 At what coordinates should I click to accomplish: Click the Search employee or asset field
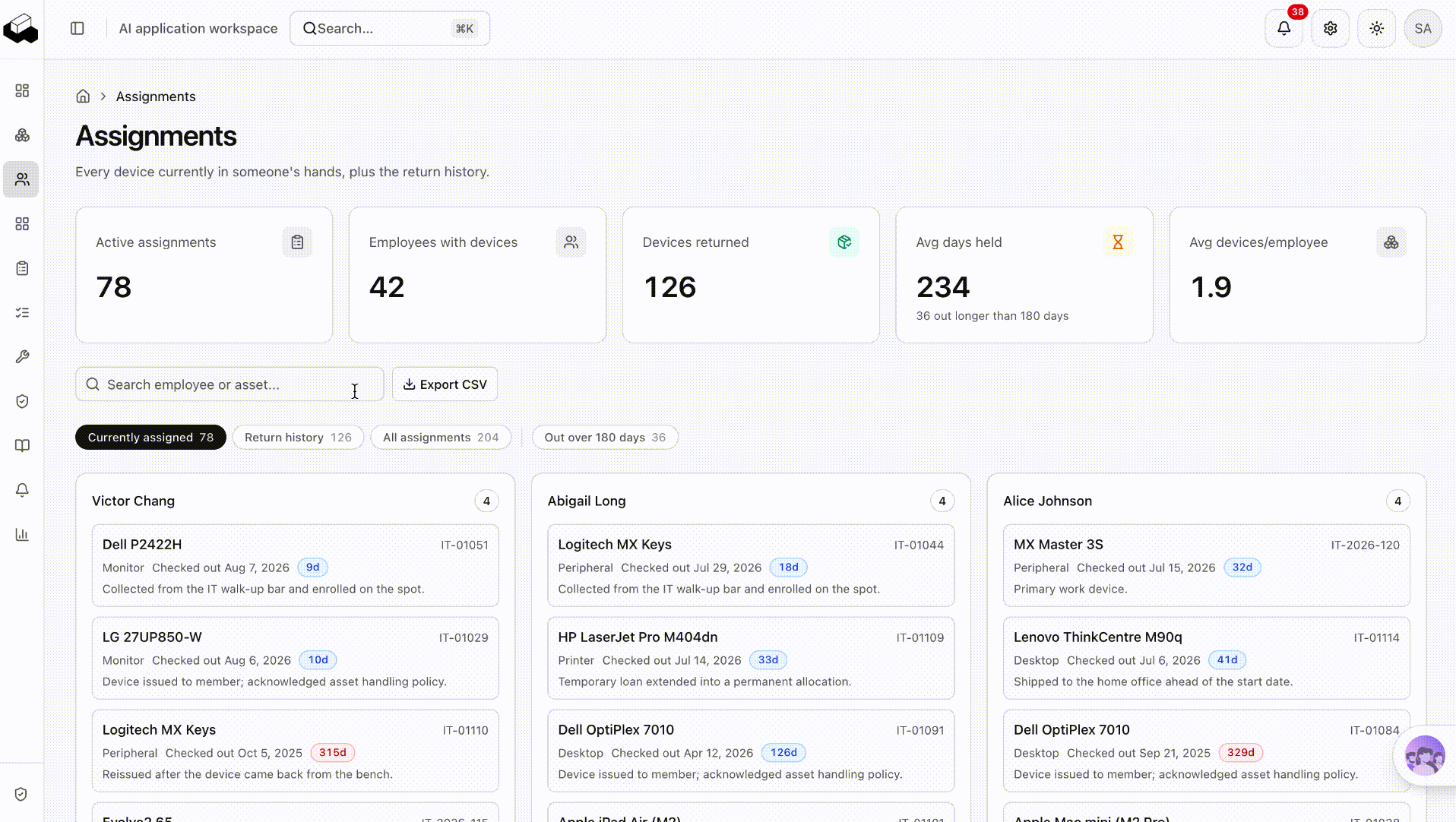pyautogui.click(x=229, y=384)
